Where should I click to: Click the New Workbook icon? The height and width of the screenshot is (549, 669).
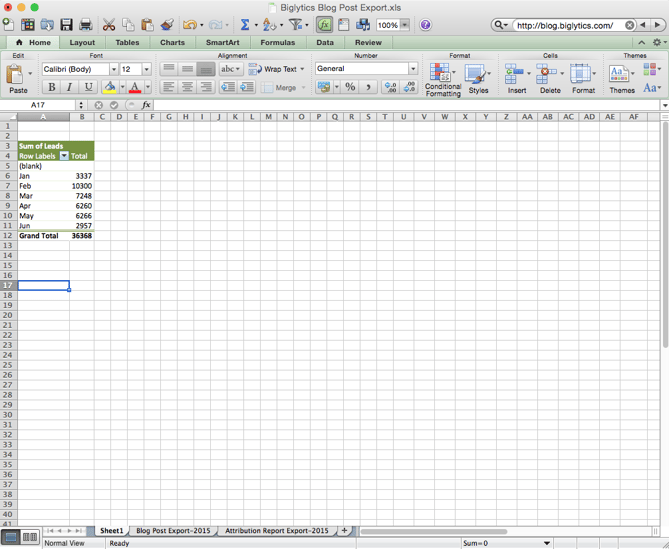[x=9, y=25]
